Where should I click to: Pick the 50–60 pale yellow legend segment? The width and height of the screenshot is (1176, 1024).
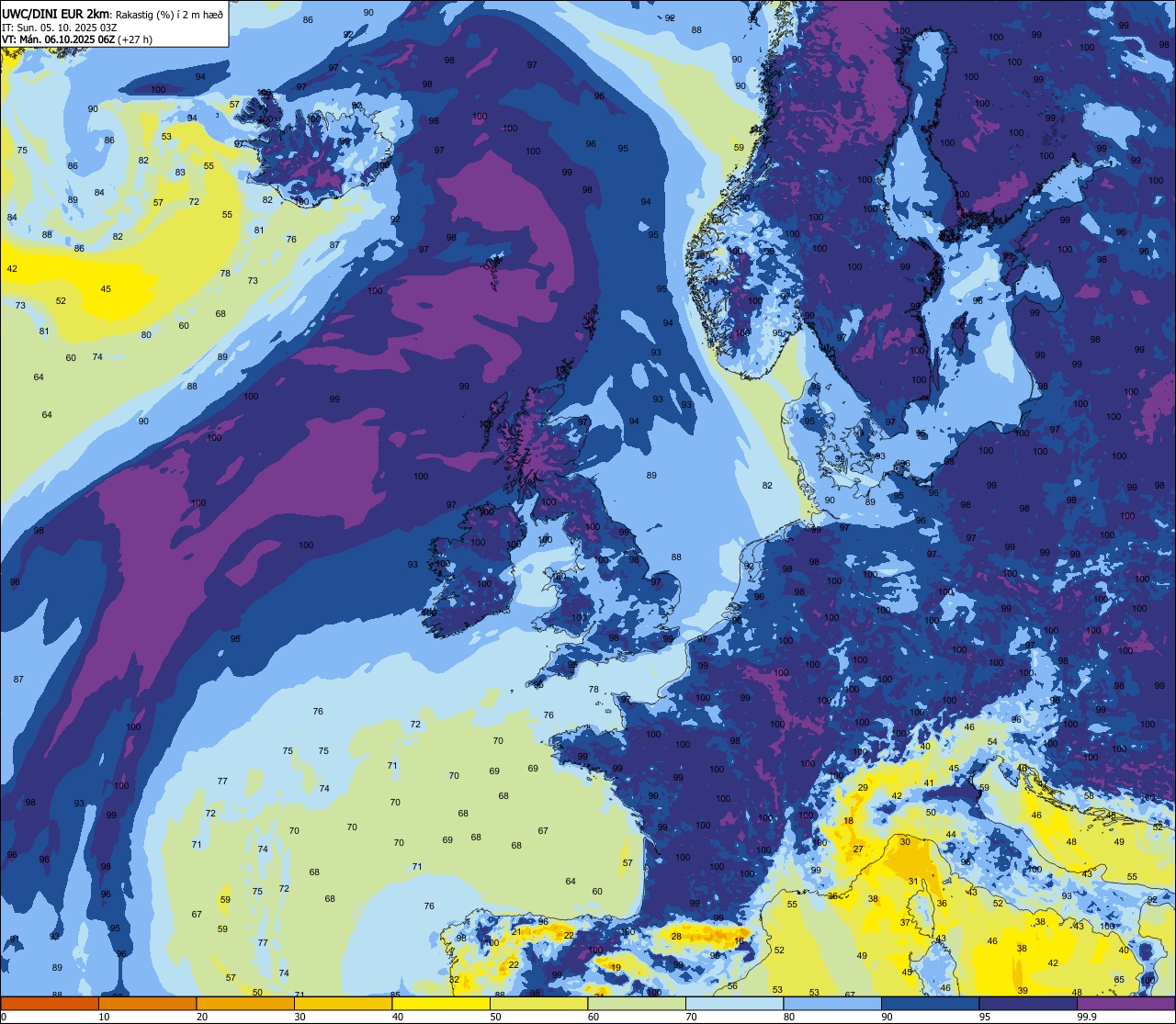pos(538,1003)
